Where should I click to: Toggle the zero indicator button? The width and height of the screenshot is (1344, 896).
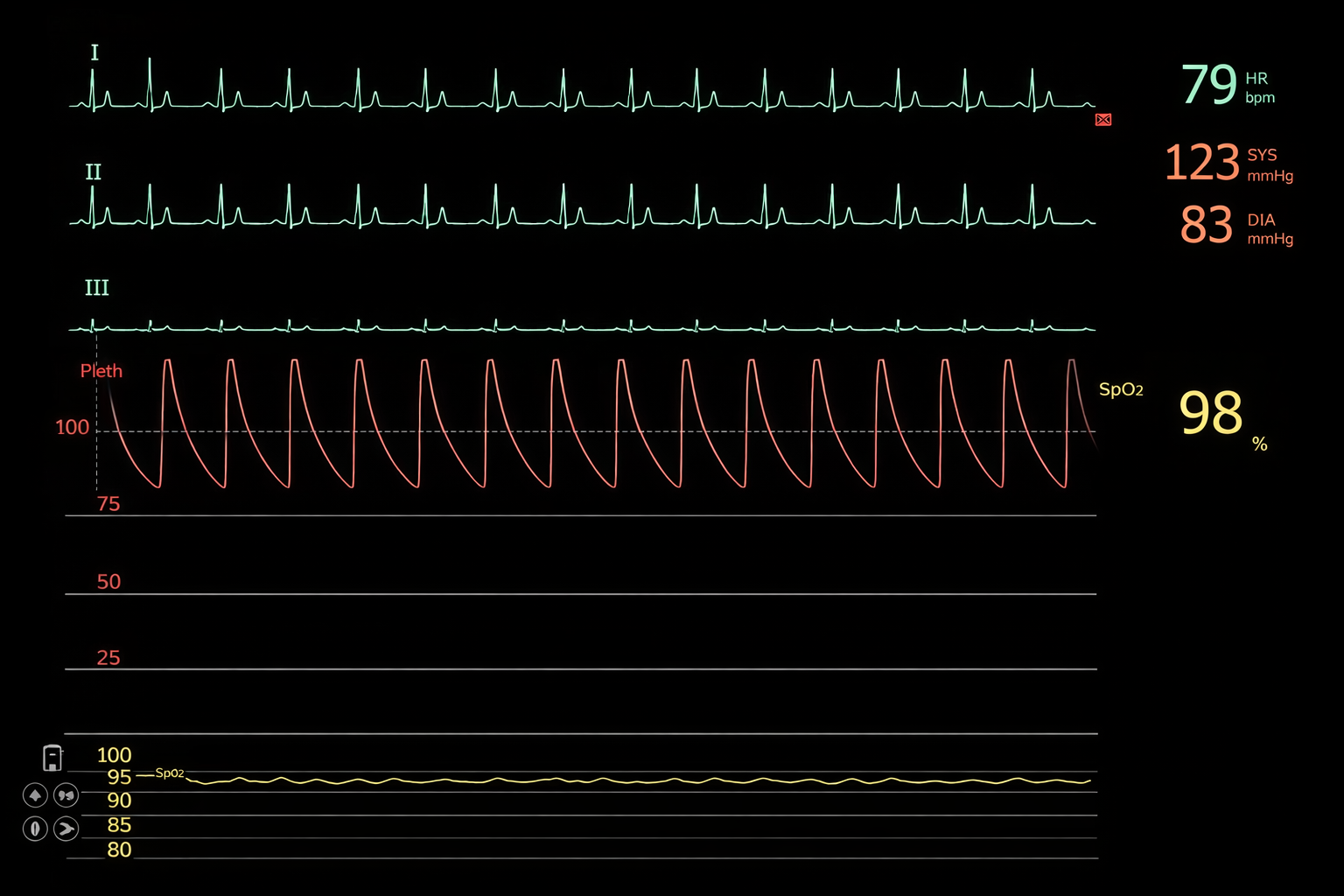(34, 828)
